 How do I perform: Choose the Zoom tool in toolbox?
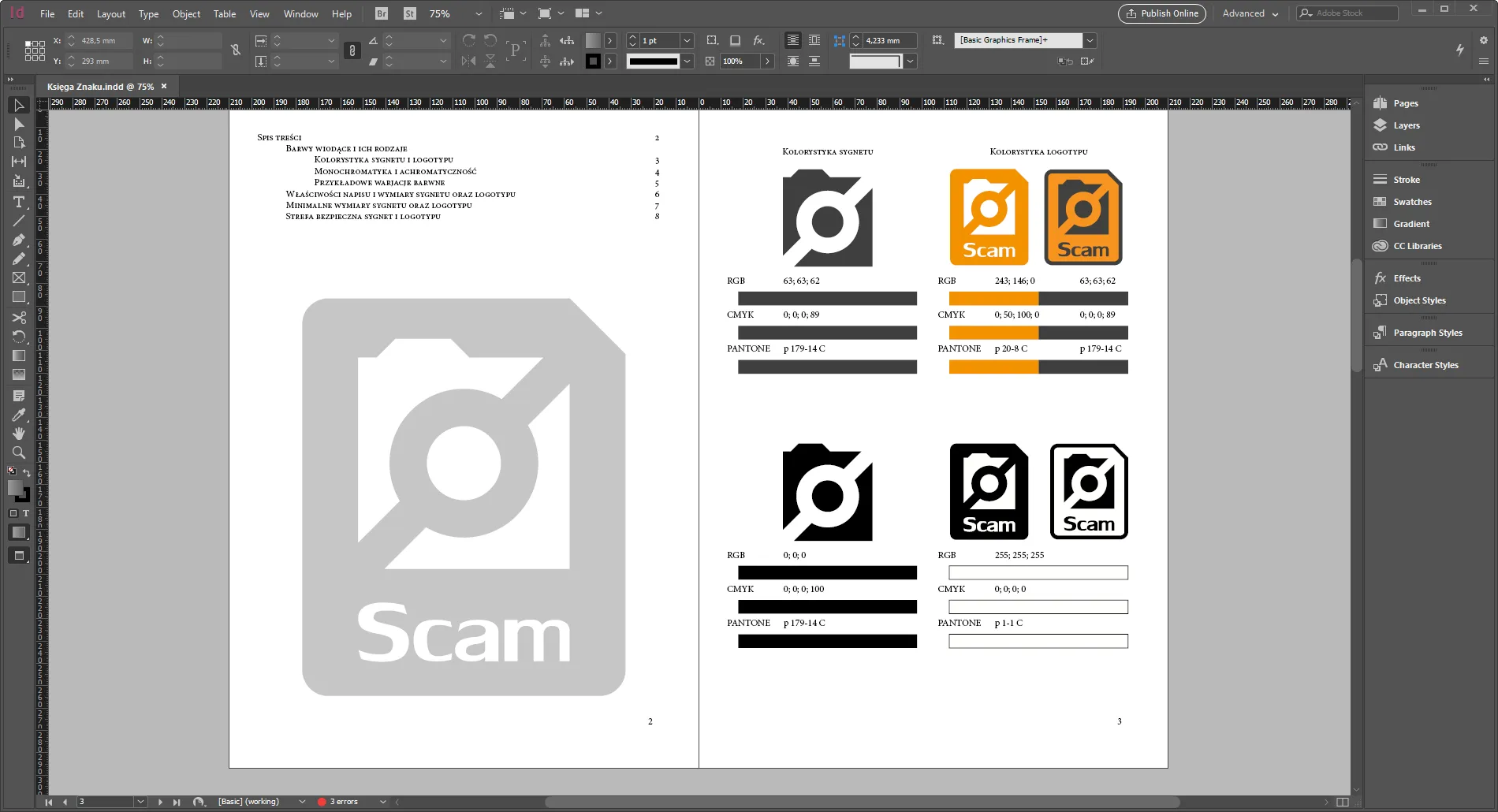pos(19,453)
